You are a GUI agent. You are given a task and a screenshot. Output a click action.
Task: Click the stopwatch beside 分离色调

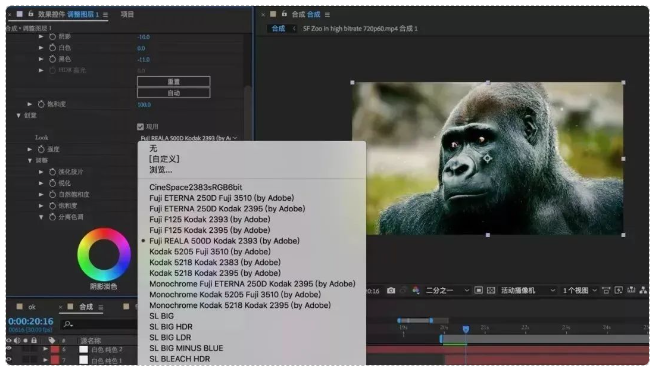(52, 217)
